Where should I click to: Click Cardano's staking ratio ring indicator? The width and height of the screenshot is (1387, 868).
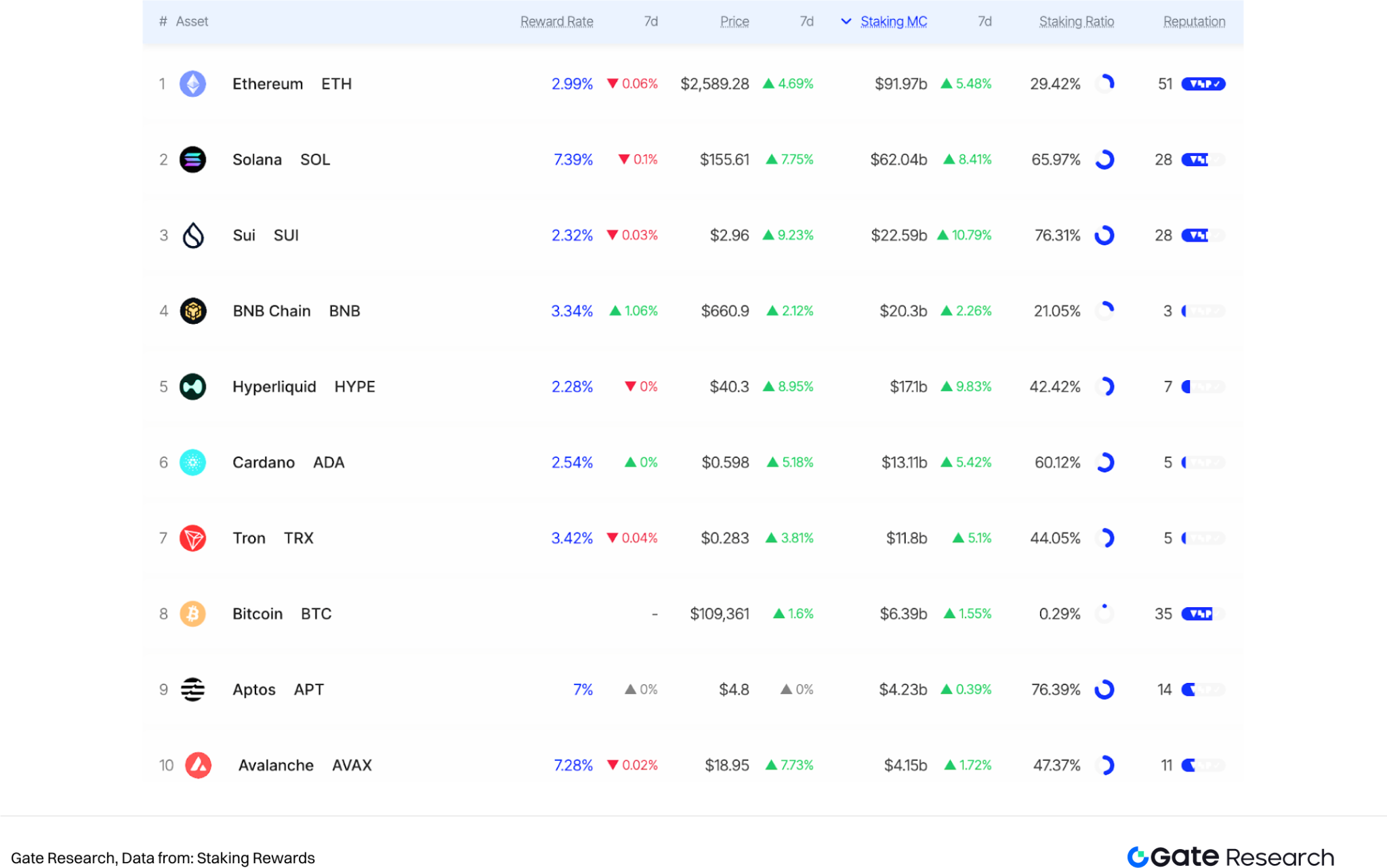click(x=1104, y=463)
